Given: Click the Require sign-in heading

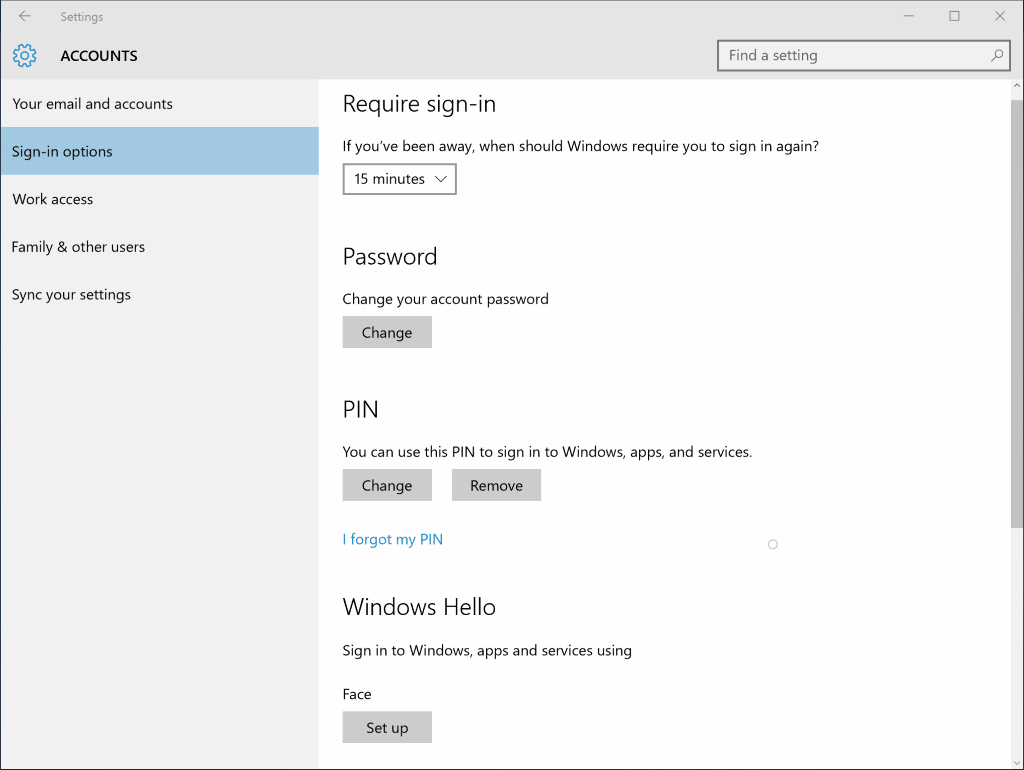Looking at the screenshot, I should click(x=419, y=104).
